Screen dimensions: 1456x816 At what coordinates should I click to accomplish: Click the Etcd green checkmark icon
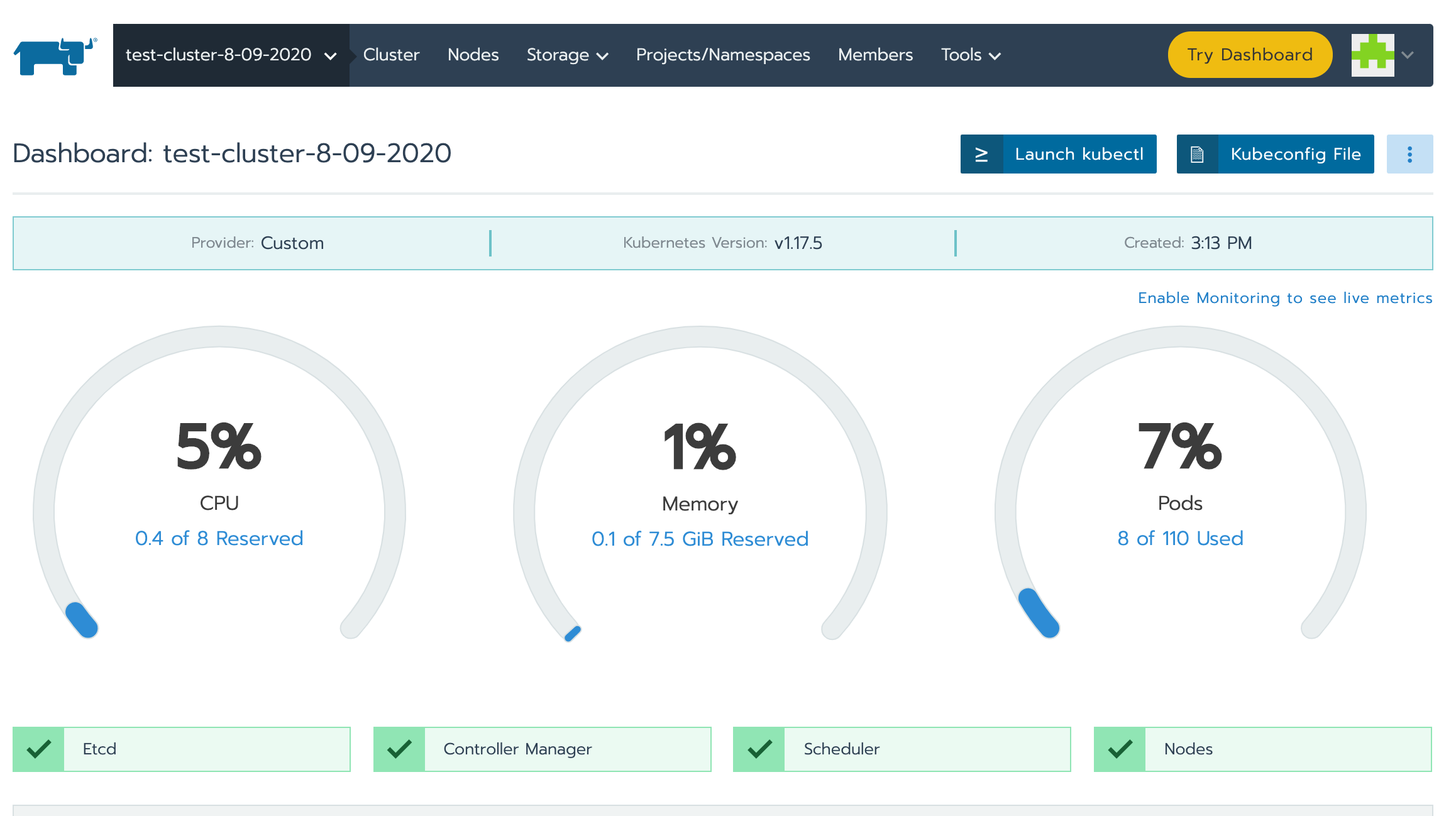(x=38, y=749)
